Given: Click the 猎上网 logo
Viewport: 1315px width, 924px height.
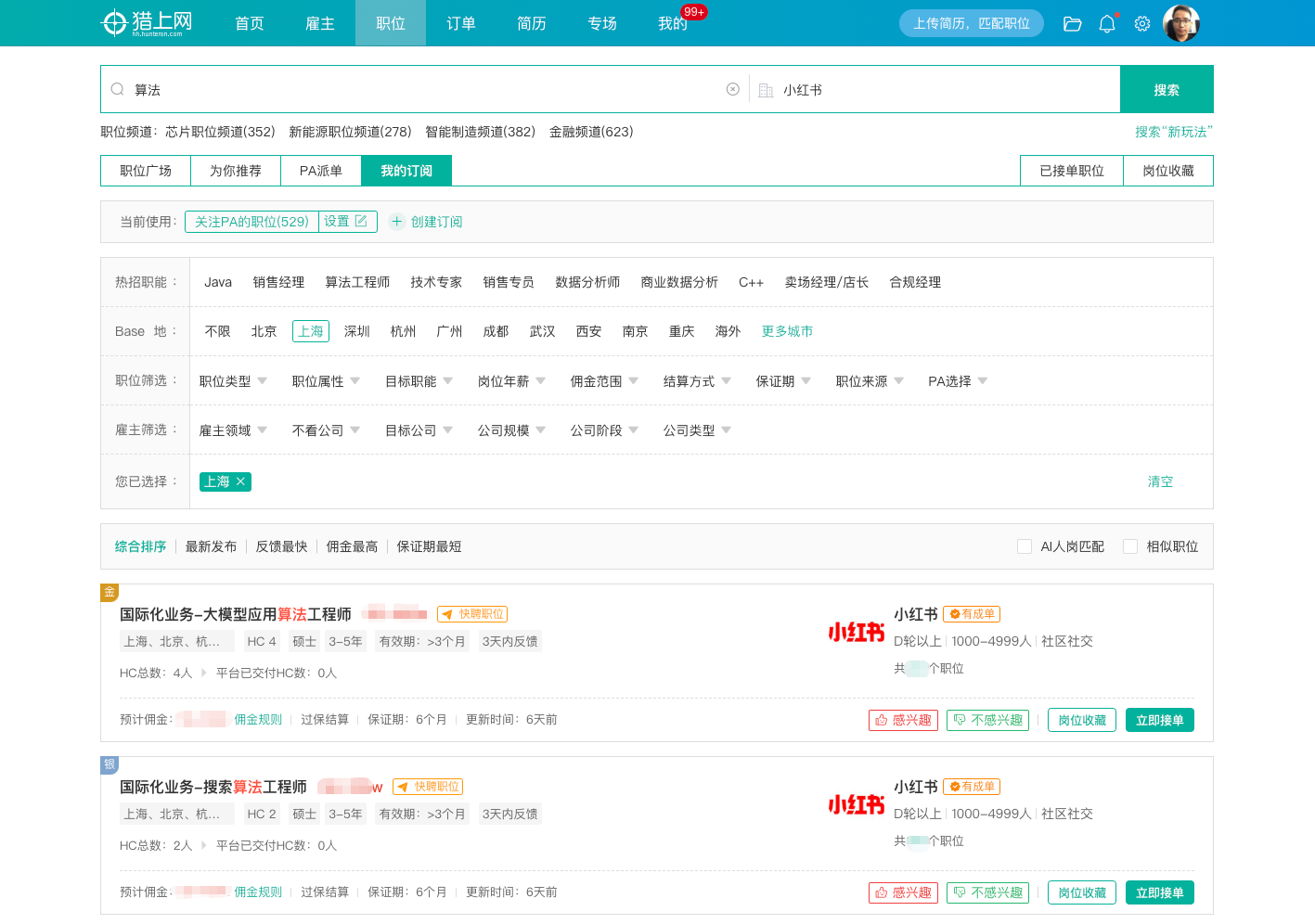Looking at the screenshot, I should 147,22.
